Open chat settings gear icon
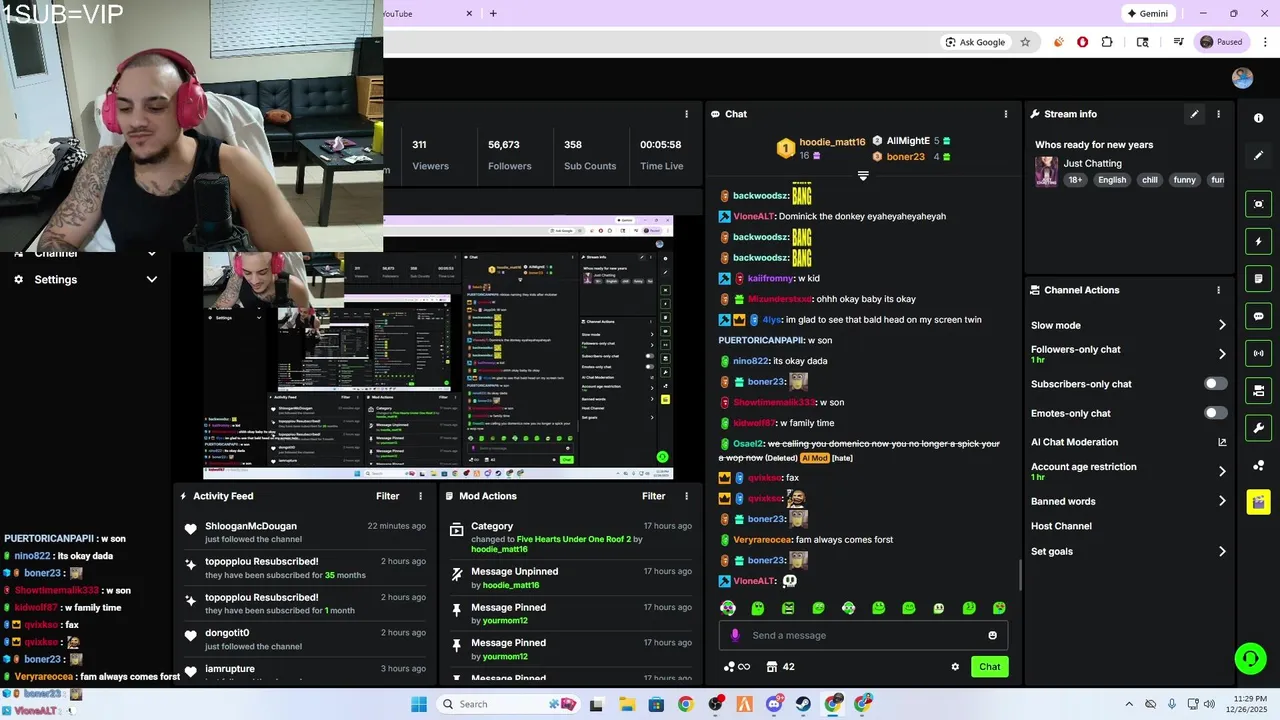Image resolution: width=1280 pixels, height=720 pixels. click(x=955, y=667)
